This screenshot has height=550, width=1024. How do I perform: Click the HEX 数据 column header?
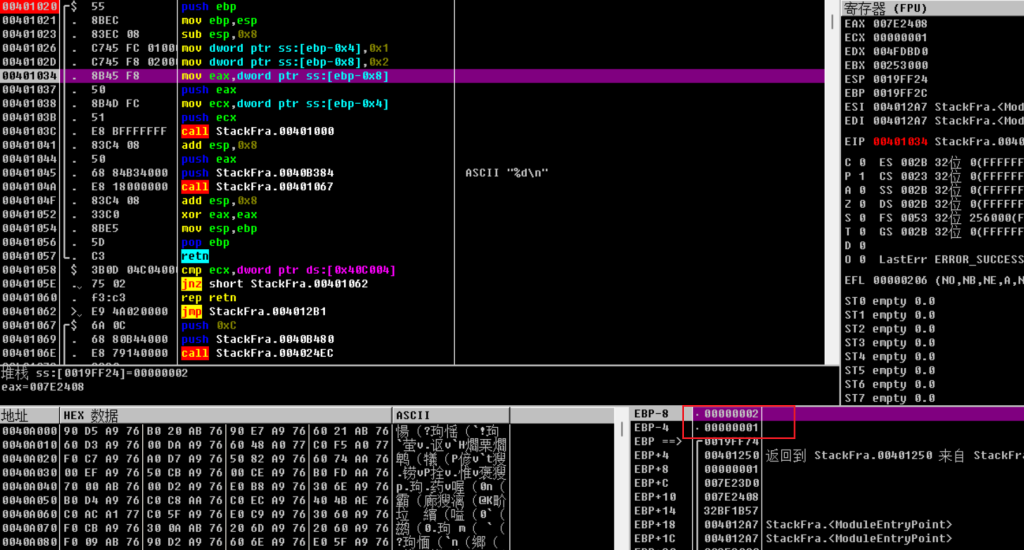pyautogui.click(x=90, y=416)
